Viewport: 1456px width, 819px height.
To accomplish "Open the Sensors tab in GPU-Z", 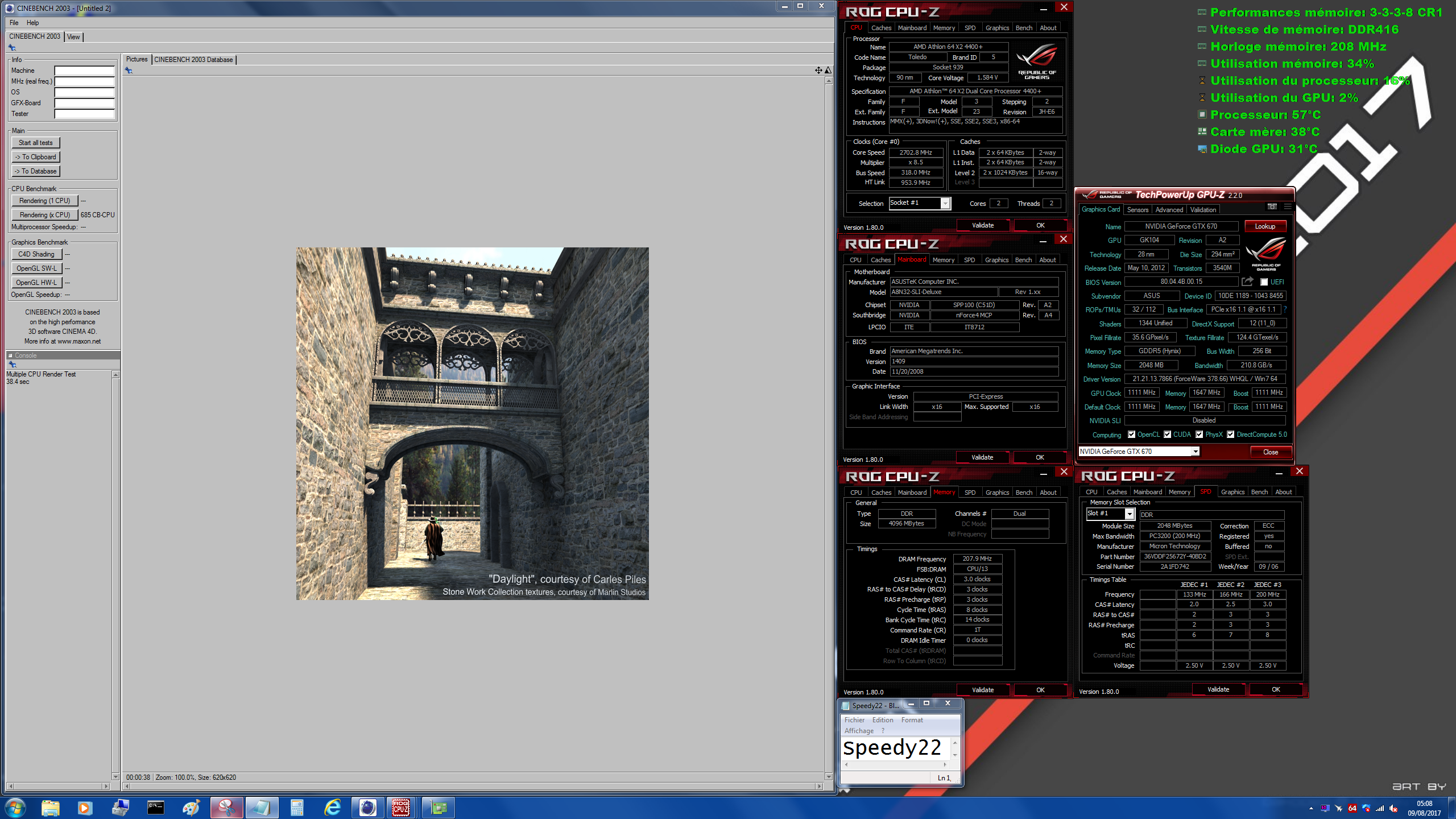I will point(1137,210).
